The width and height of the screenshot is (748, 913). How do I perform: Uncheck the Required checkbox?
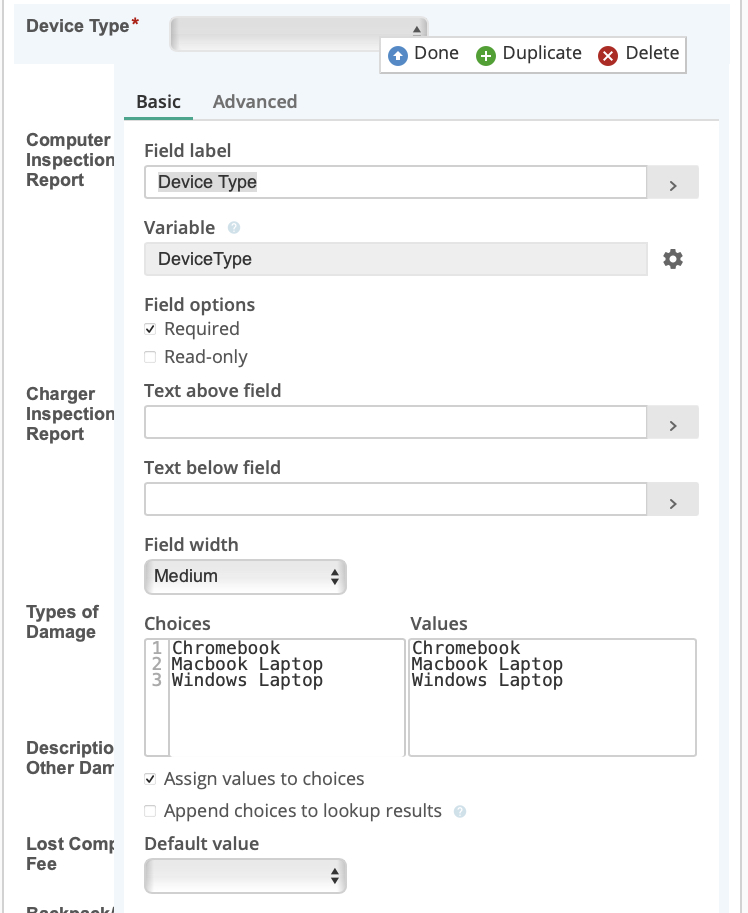[150, 329]
